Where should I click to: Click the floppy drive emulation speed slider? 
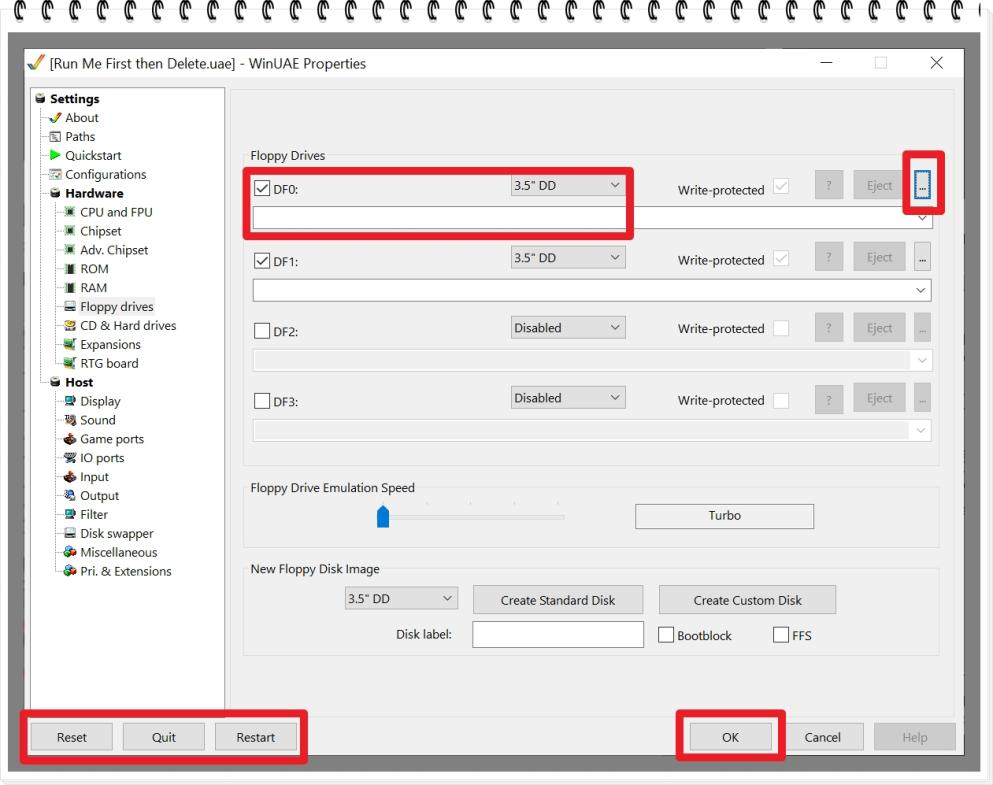pyautogui.click(x=382, y=517)
